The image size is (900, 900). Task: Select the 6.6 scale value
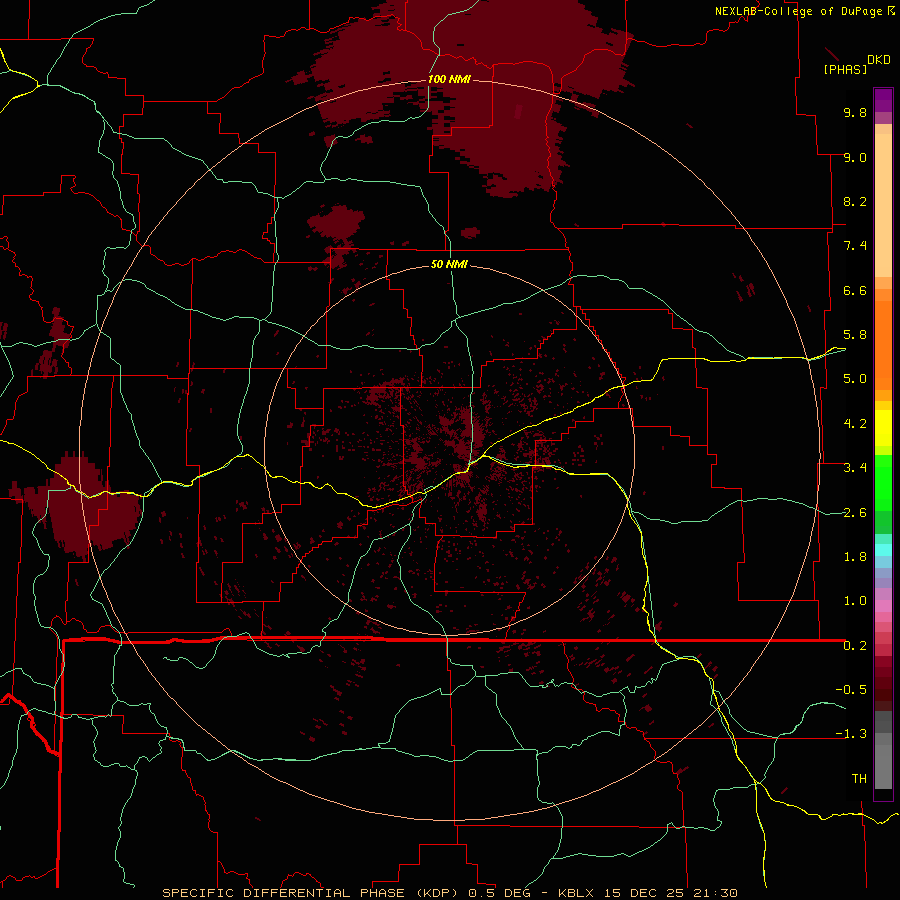pyautogui.click(x=855, y=290)
